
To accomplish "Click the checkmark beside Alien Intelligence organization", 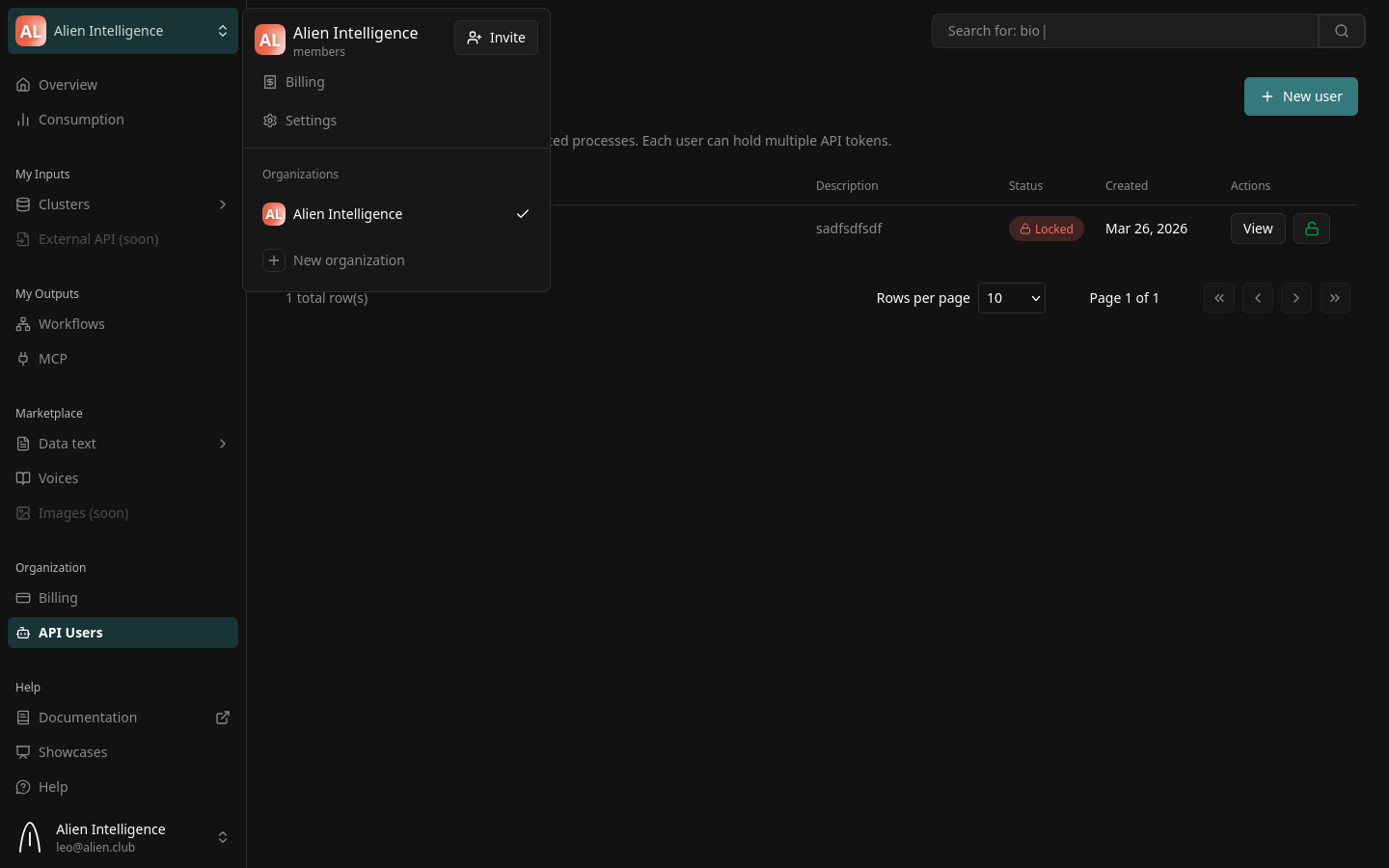I will 523,214.
